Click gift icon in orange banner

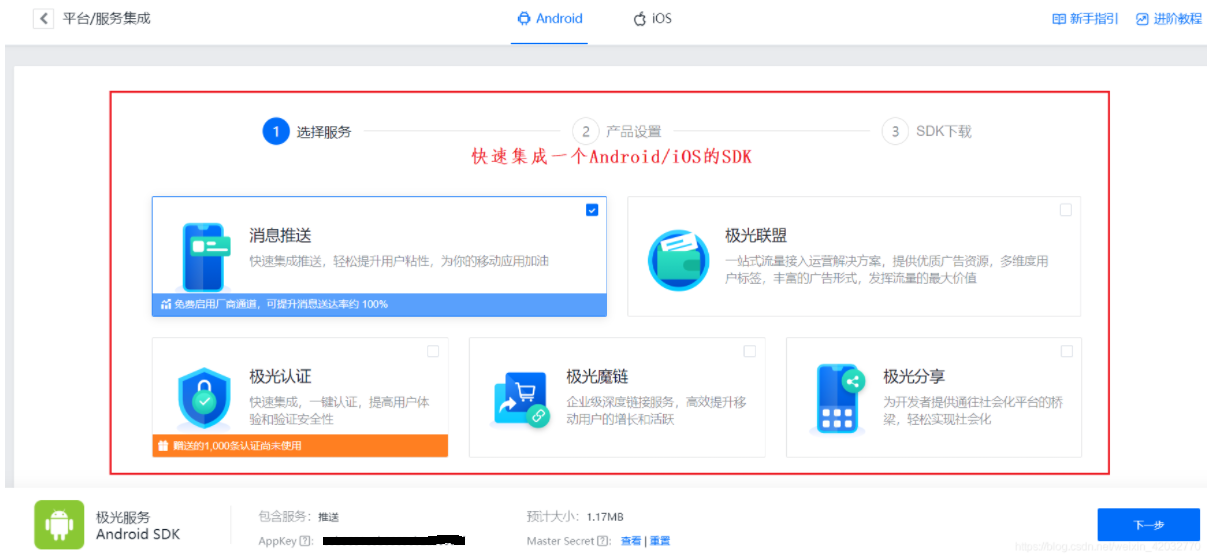tap(163, 446)
